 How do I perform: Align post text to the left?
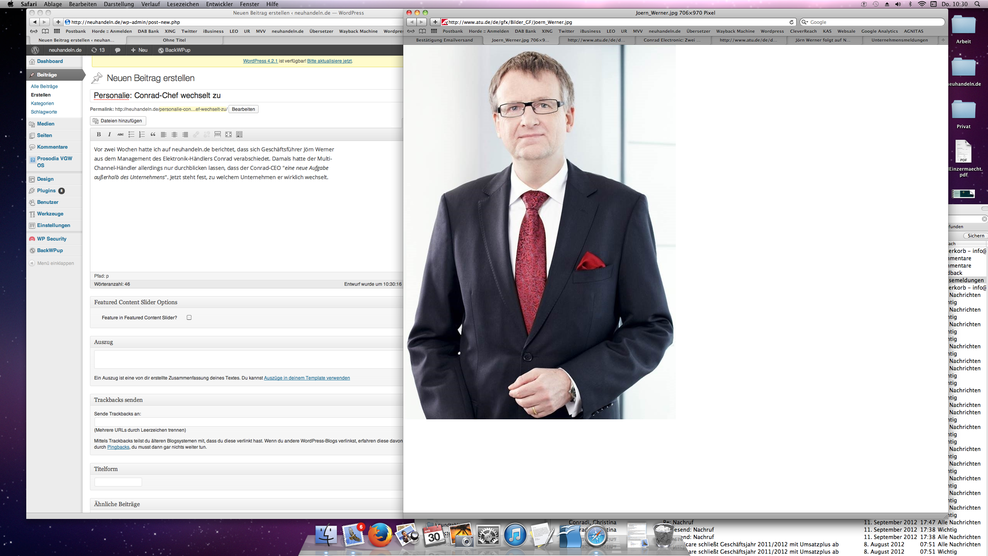coord(163,134)
